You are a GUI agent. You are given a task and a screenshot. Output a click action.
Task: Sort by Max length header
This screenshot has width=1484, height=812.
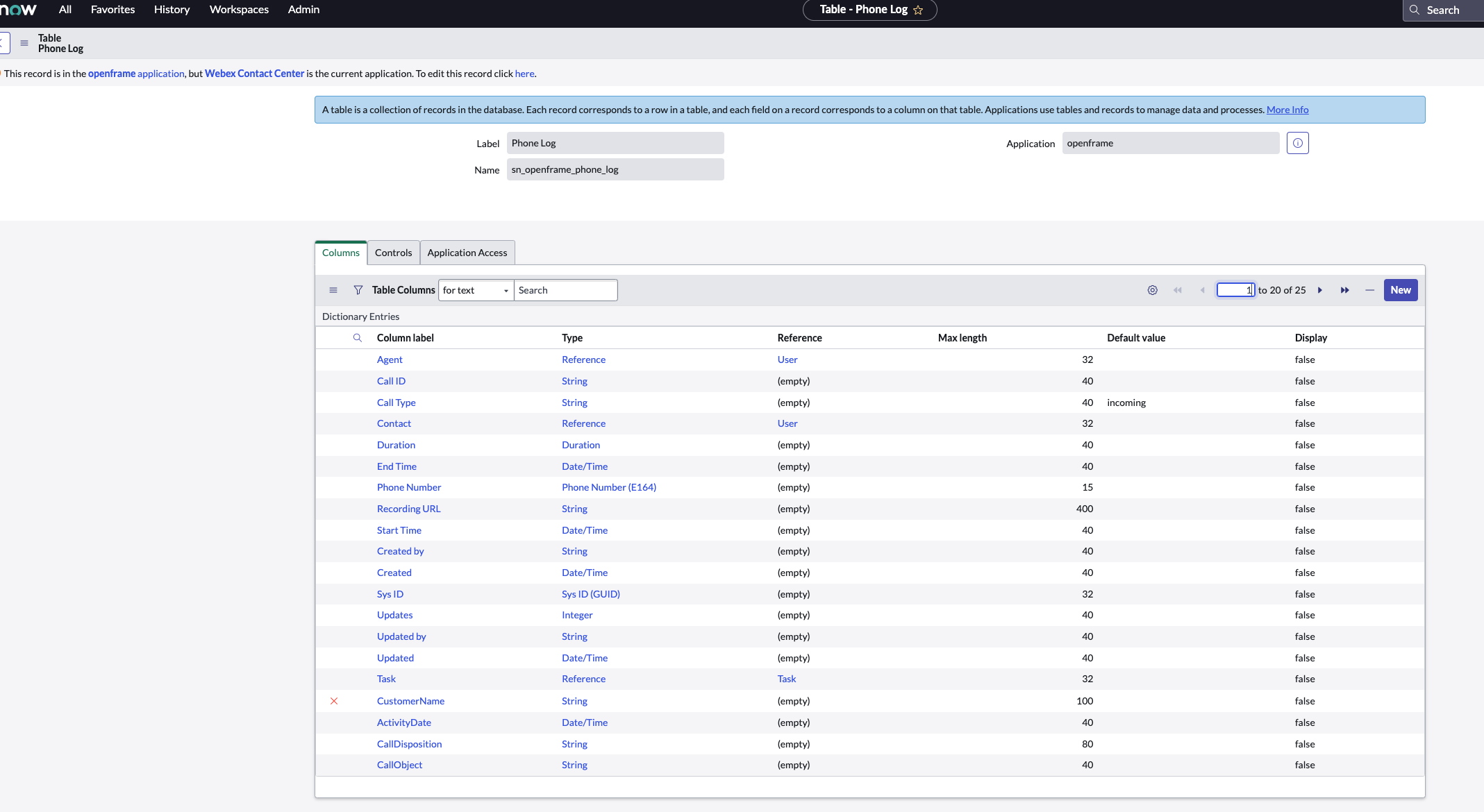point(962,338)
